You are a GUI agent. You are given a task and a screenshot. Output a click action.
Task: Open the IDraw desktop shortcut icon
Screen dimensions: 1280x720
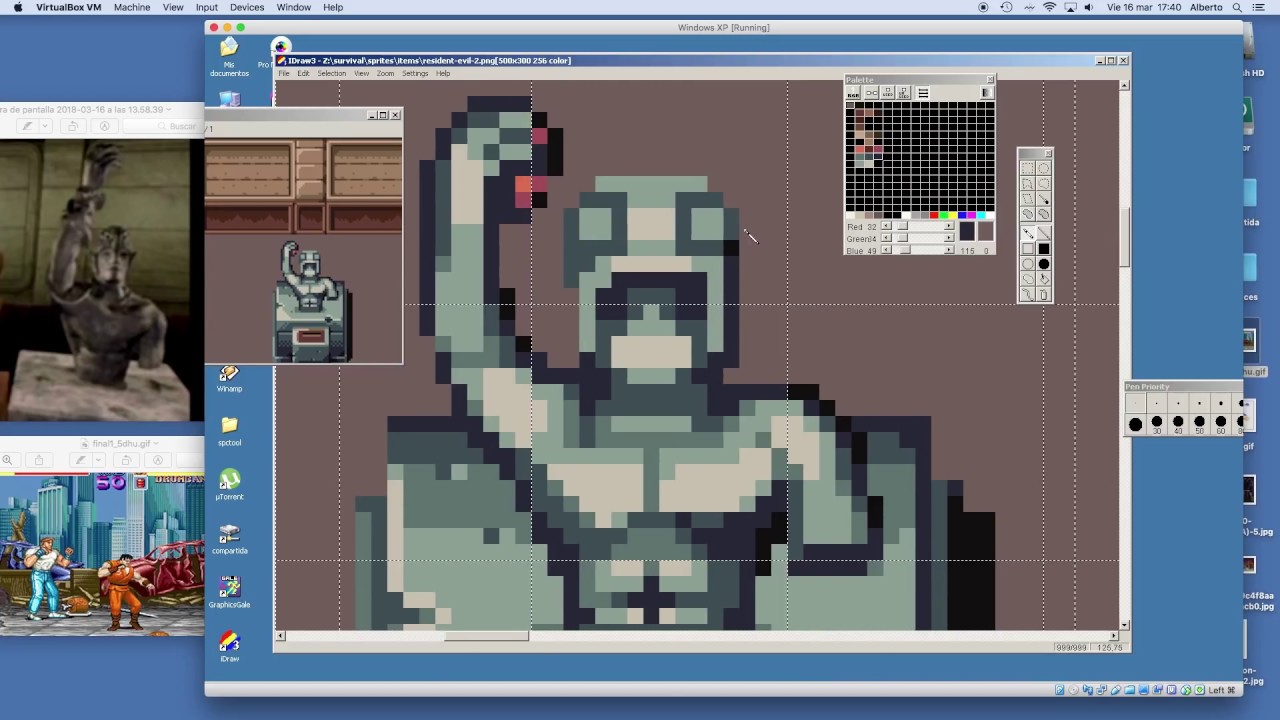tap(229, 646)
